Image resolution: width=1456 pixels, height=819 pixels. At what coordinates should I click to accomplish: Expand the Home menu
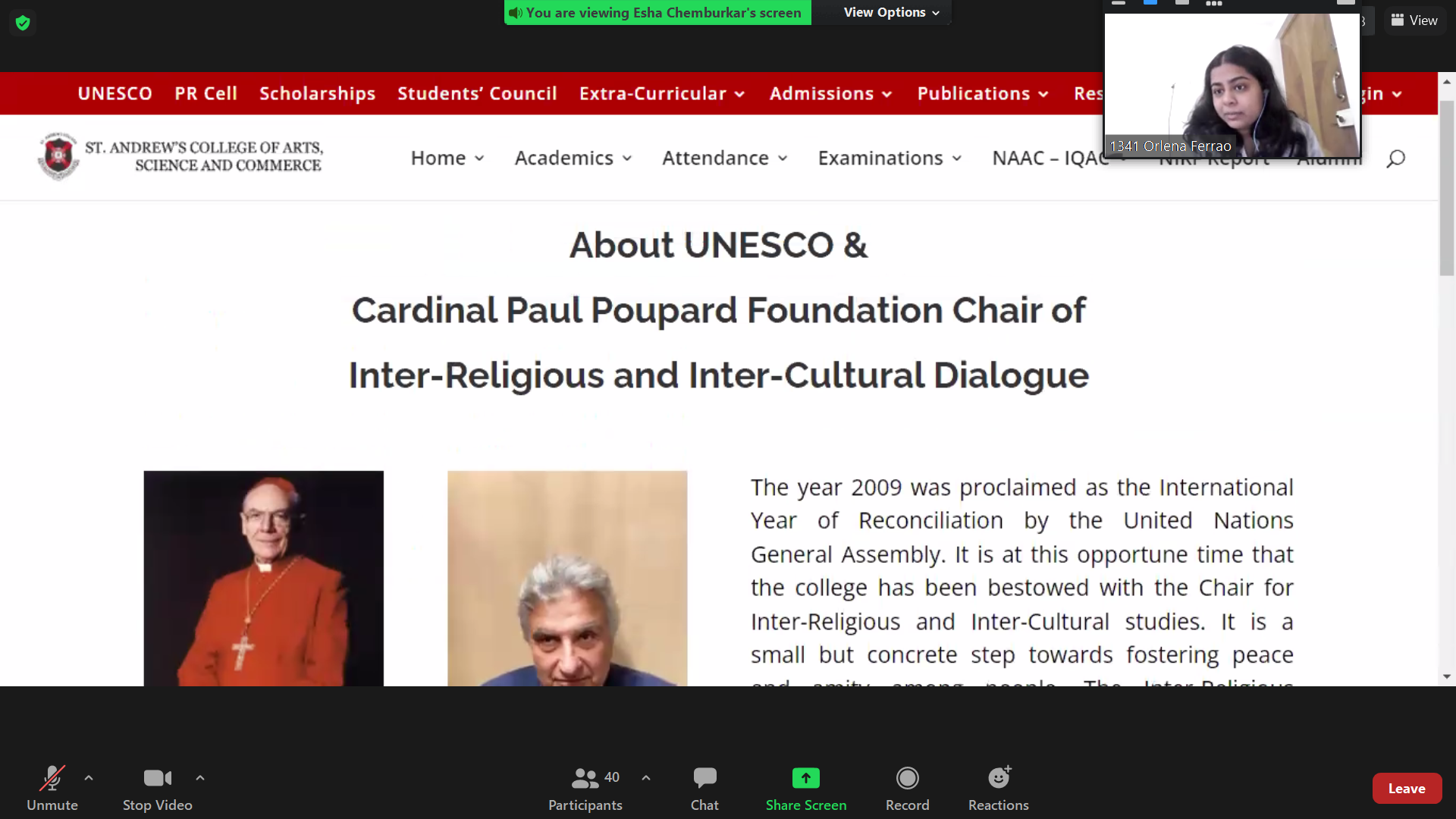tap(447, 158)
